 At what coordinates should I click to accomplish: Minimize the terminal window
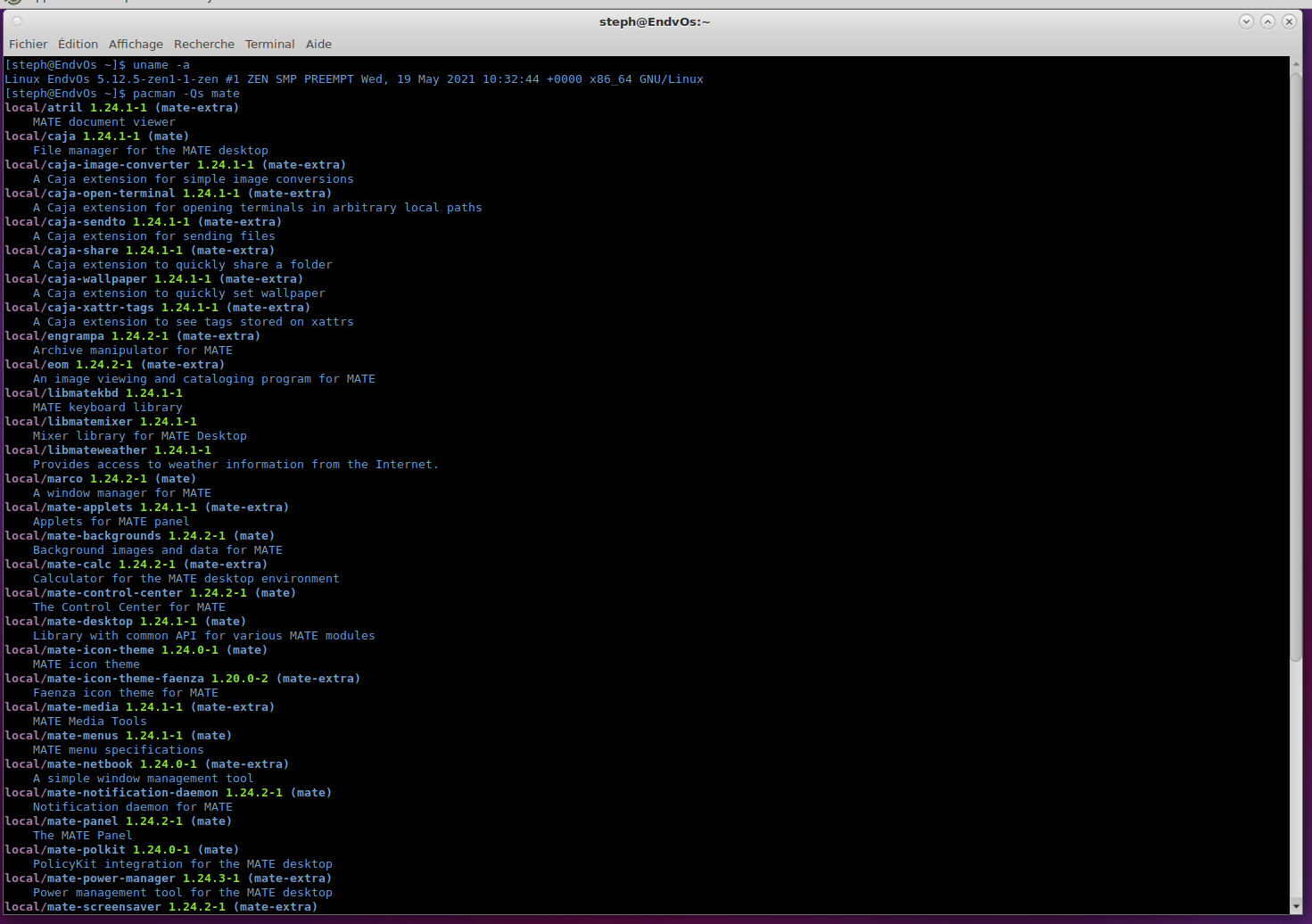[1246, 21]
